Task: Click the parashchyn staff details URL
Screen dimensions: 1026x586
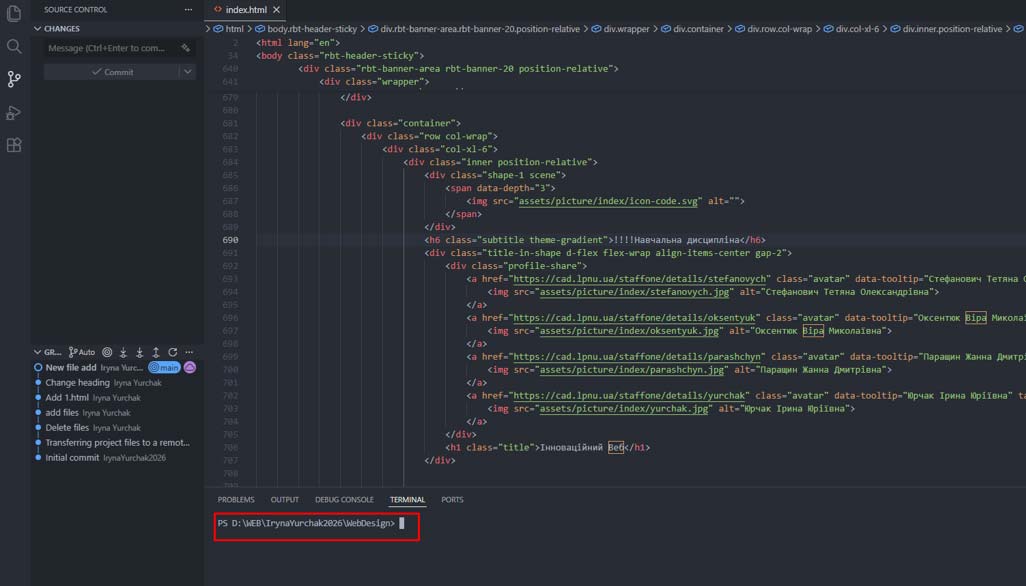Action: [x=639, y=357]
